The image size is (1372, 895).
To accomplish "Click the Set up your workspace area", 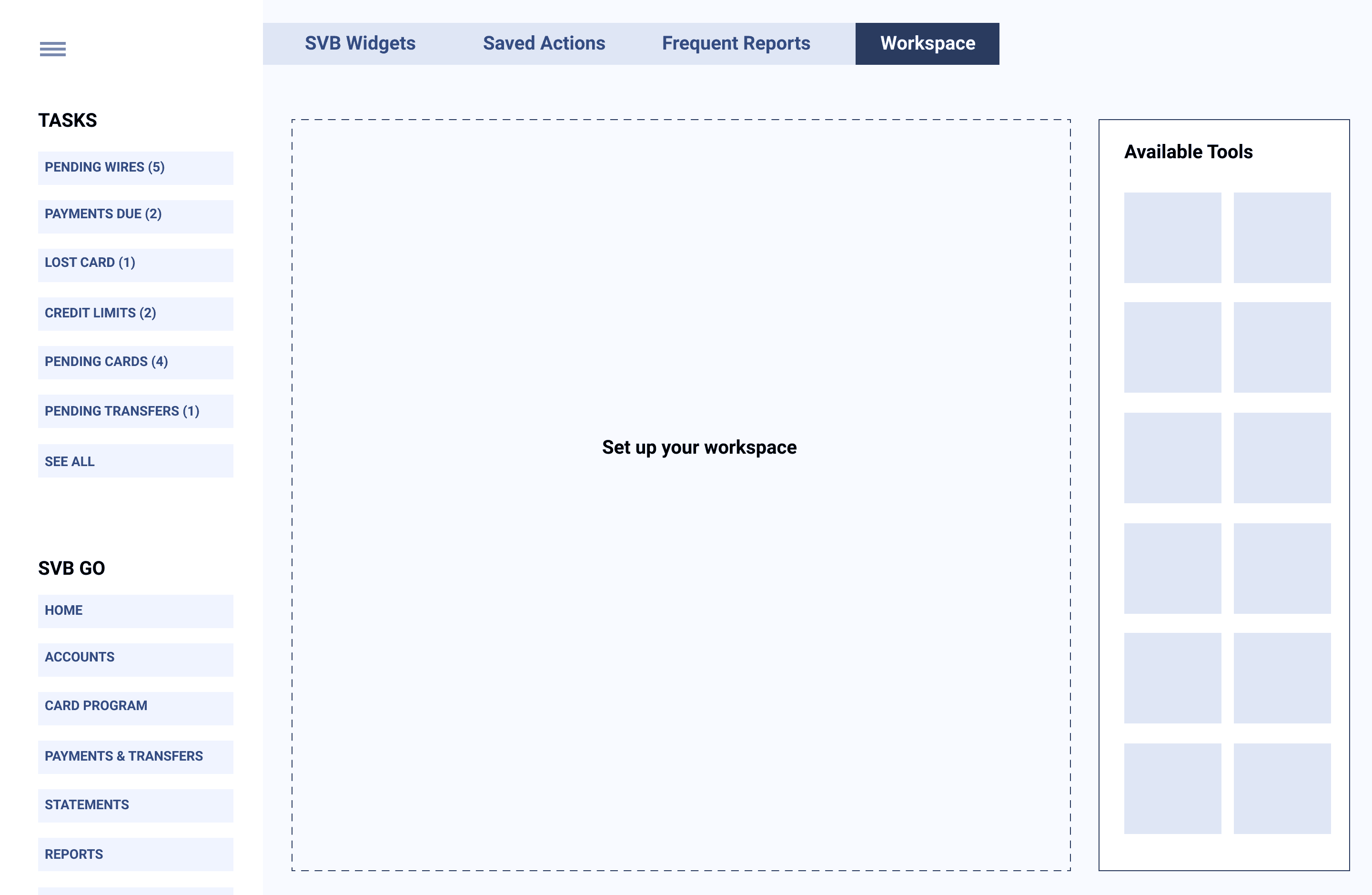I will pyautogui.click(x=699, y=447).
